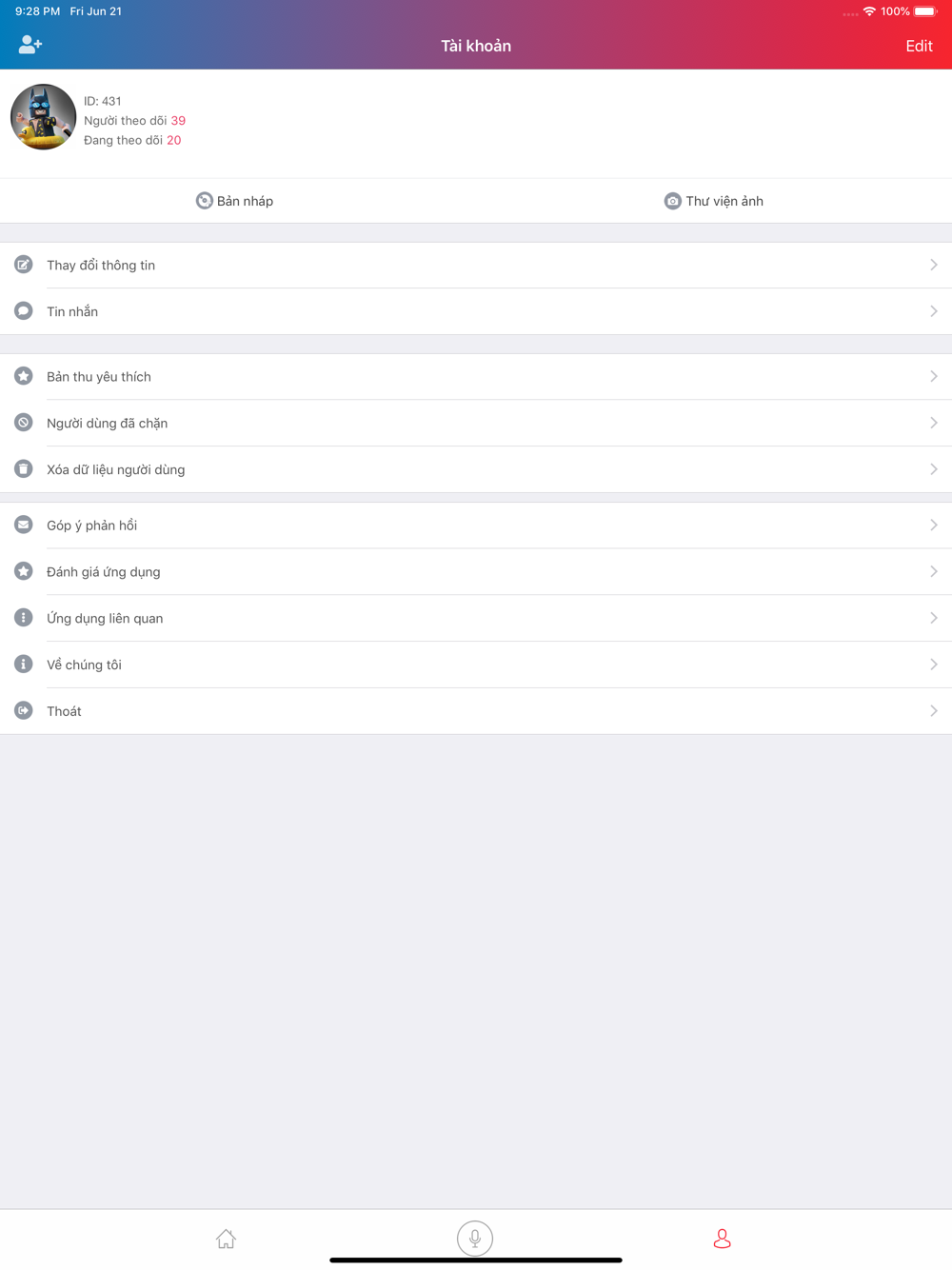
Task: Click the pencil icon for Thay đổi thông tin
Action: click(24, 265)
